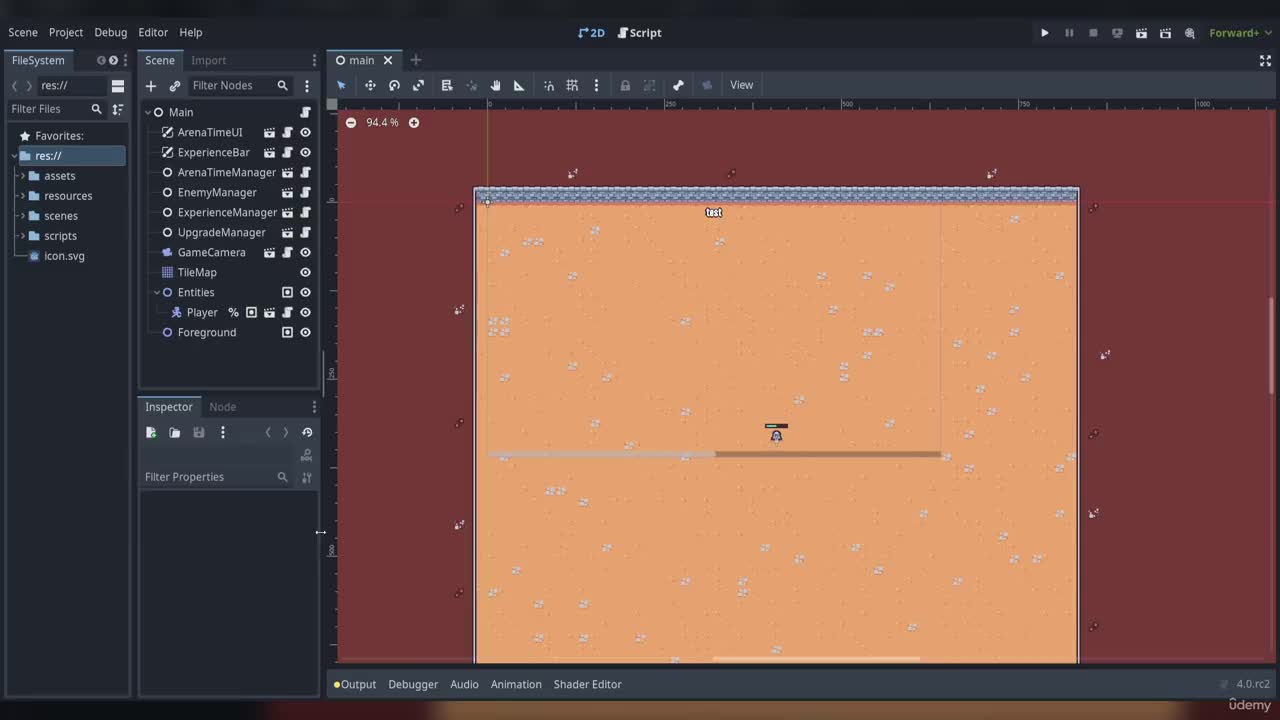Toggle the FileSystem split mode icon

point(118,86)
